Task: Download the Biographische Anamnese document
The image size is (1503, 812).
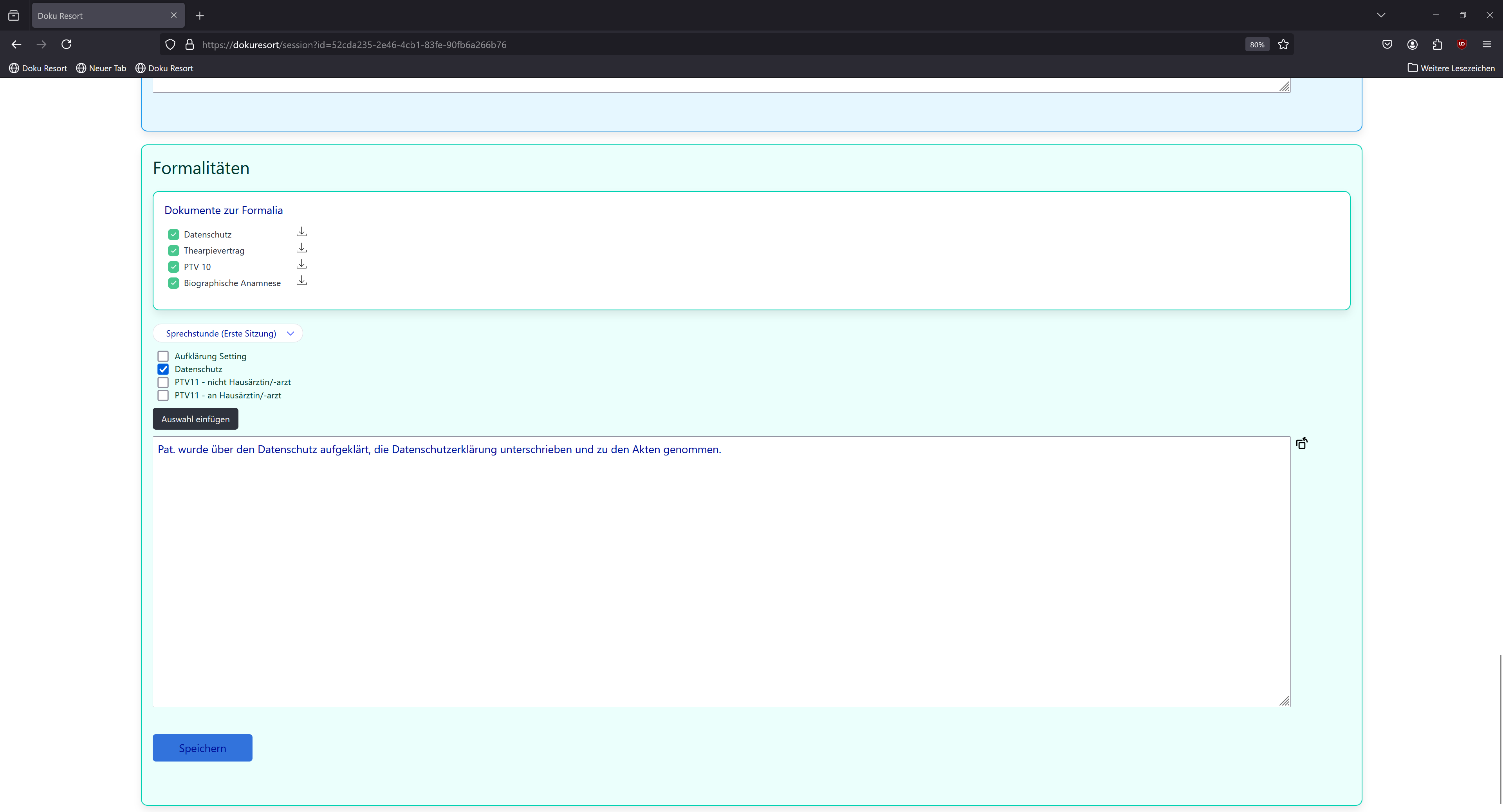Action: (301, 281)
